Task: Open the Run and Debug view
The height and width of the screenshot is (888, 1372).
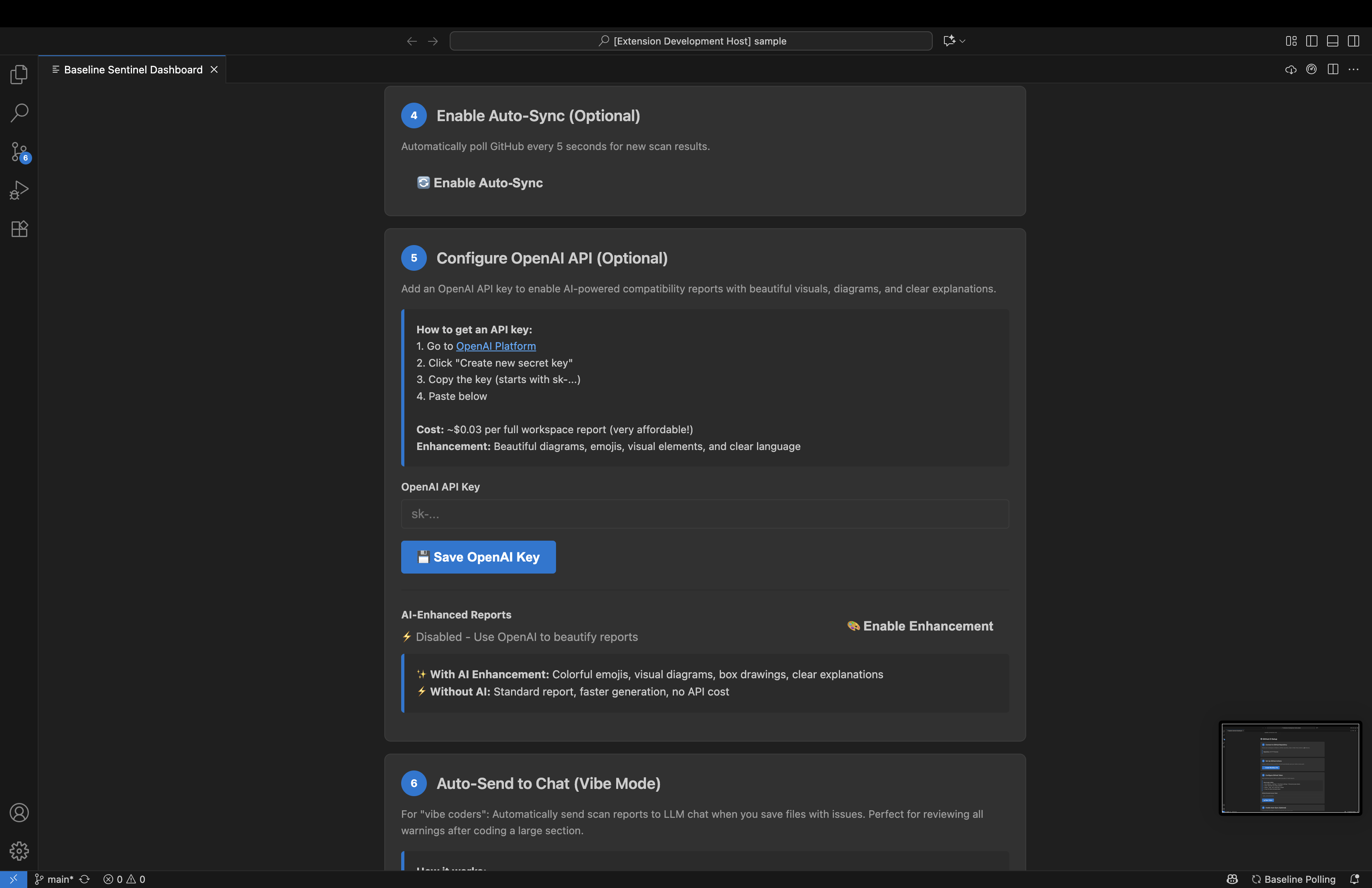Action: (19, 190)
